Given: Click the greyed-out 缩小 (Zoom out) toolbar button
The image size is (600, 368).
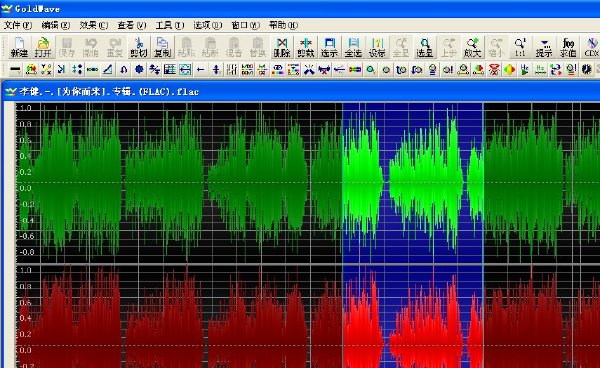Looking at the screenshot, I should click(x=496, y=47).
